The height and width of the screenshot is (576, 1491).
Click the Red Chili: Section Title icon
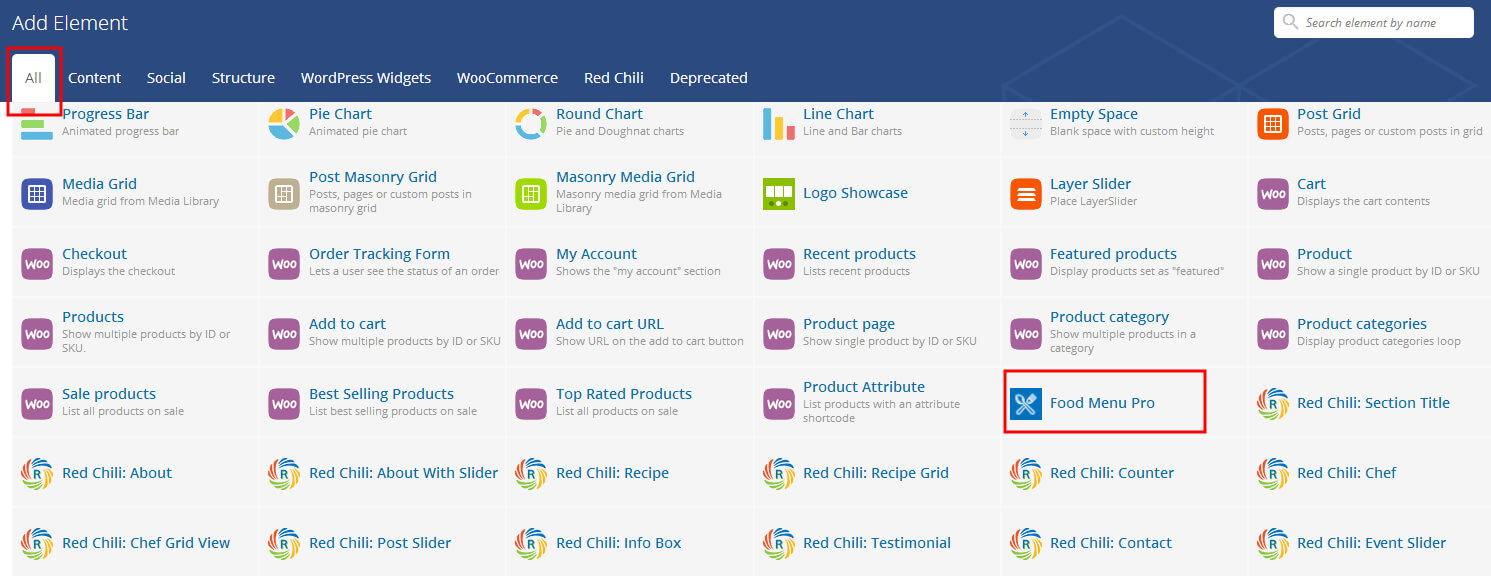pos(1273,403)
